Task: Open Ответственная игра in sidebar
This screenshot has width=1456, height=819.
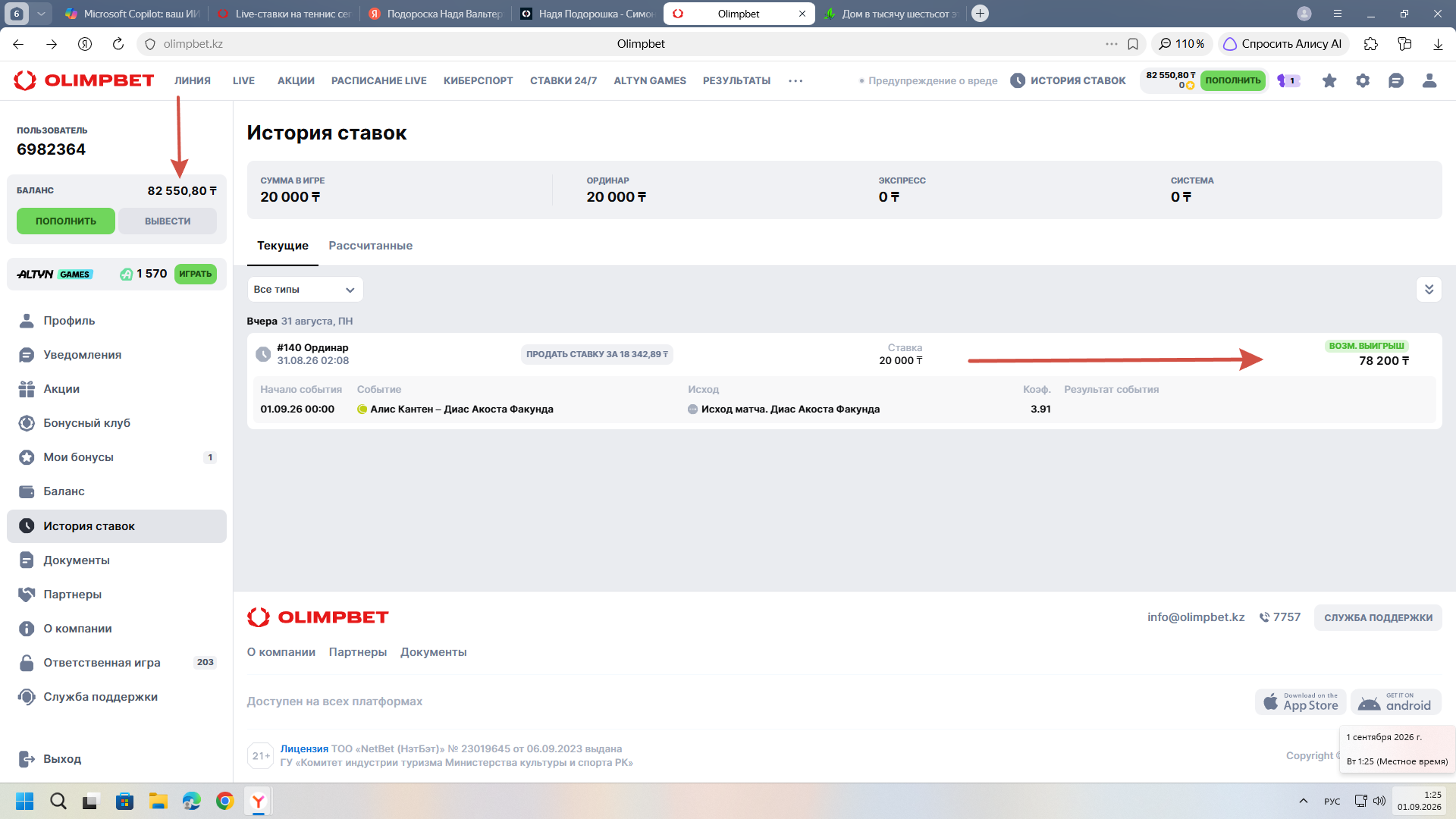Action: coord(117,663)
